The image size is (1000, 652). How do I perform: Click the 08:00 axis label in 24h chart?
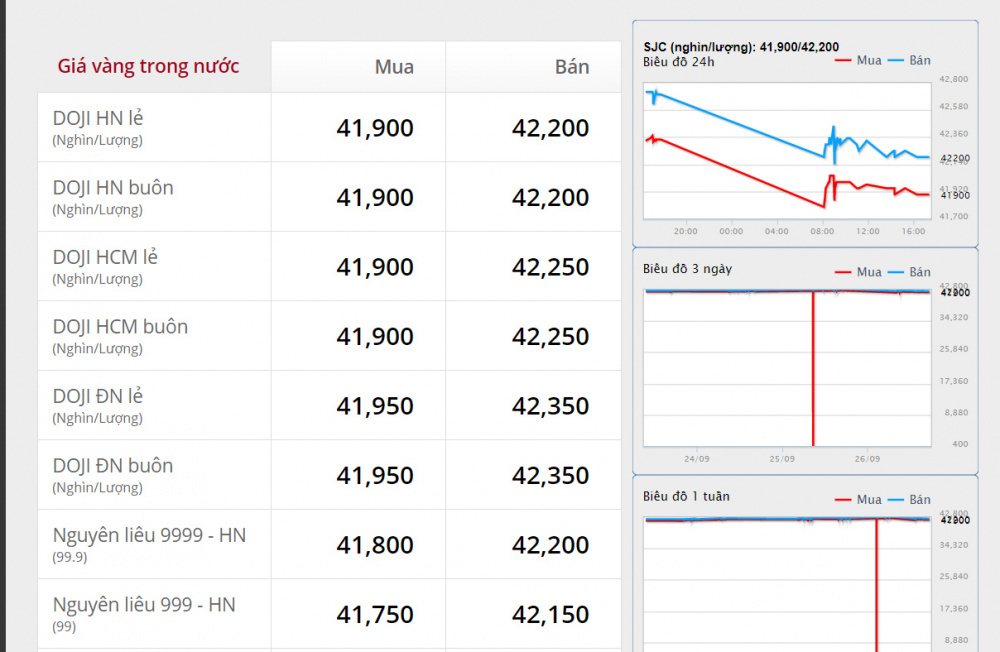[x=822, y=232]
